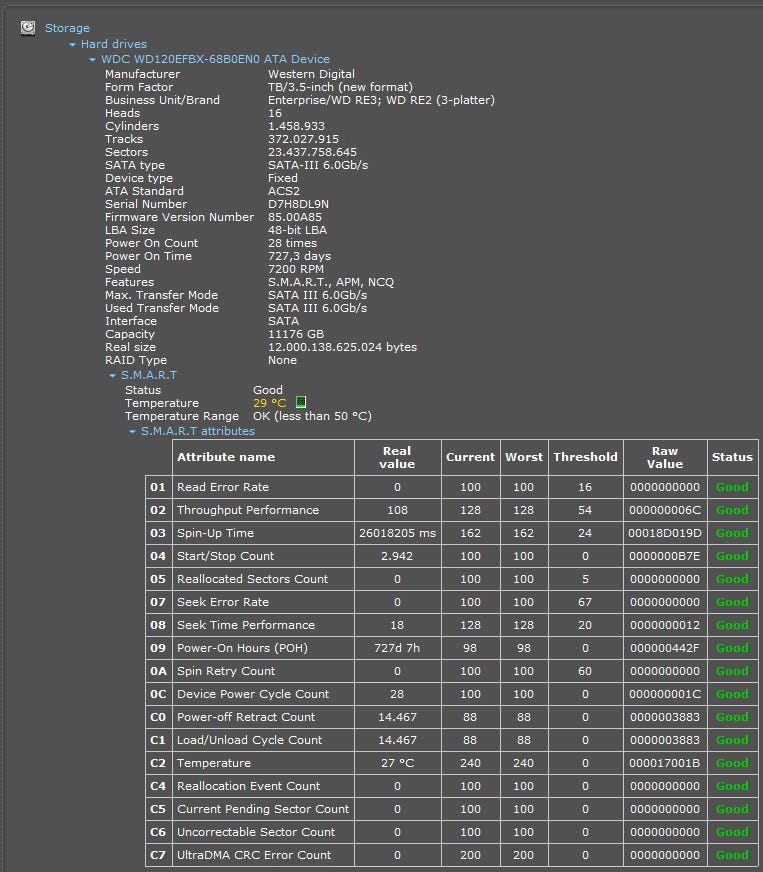Viewport: 763px width, 872px height.
Task: Select the Power-On Hours (POH) attribute
Action: pos(233,648)
